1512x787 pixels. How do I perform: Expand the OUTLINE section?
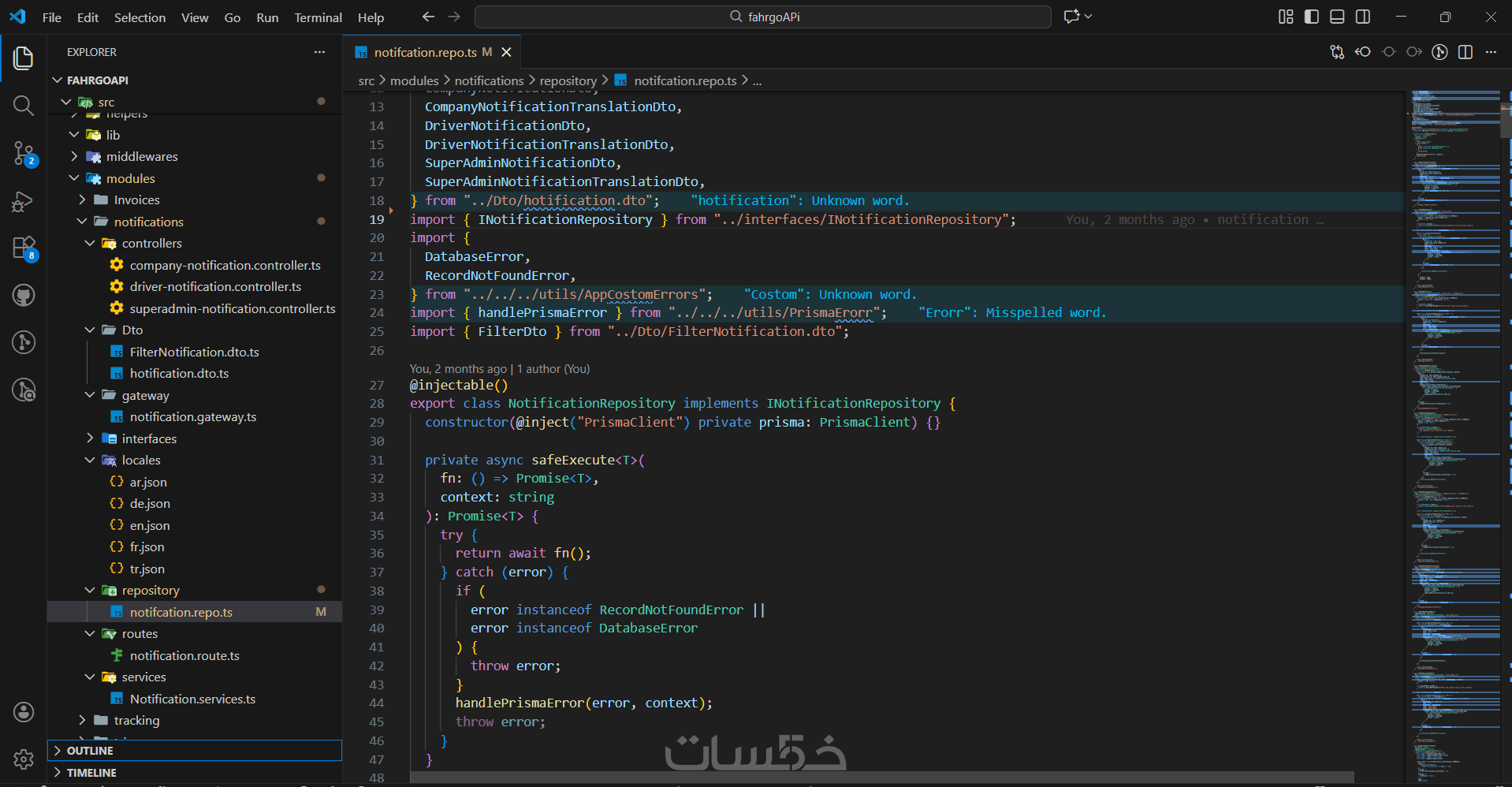click(x=90, y=751)
